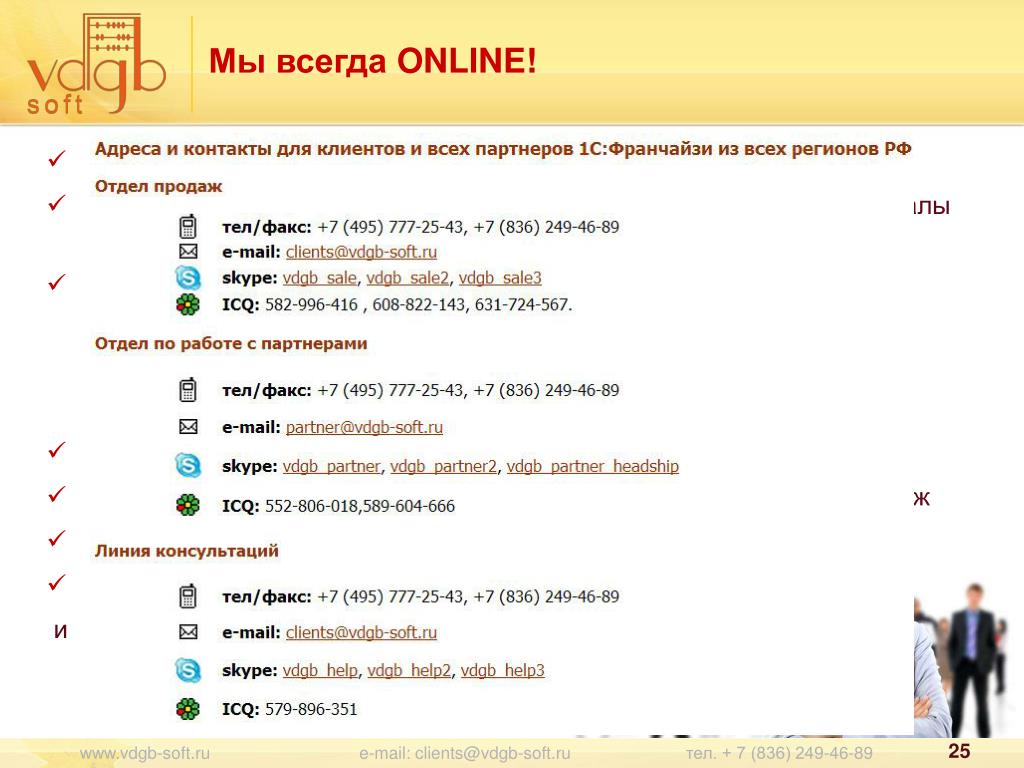Viewport: 1024px width, 768px height.
Task: Click the Отдел продаж heading
Action: click(159, 187)
